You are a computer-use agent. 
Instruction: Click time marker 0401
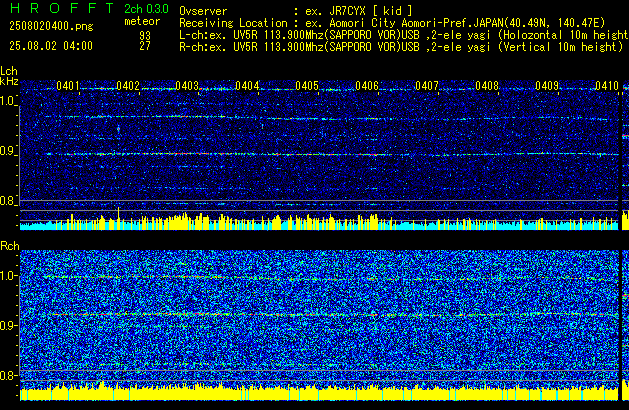[x=68, y=86]
